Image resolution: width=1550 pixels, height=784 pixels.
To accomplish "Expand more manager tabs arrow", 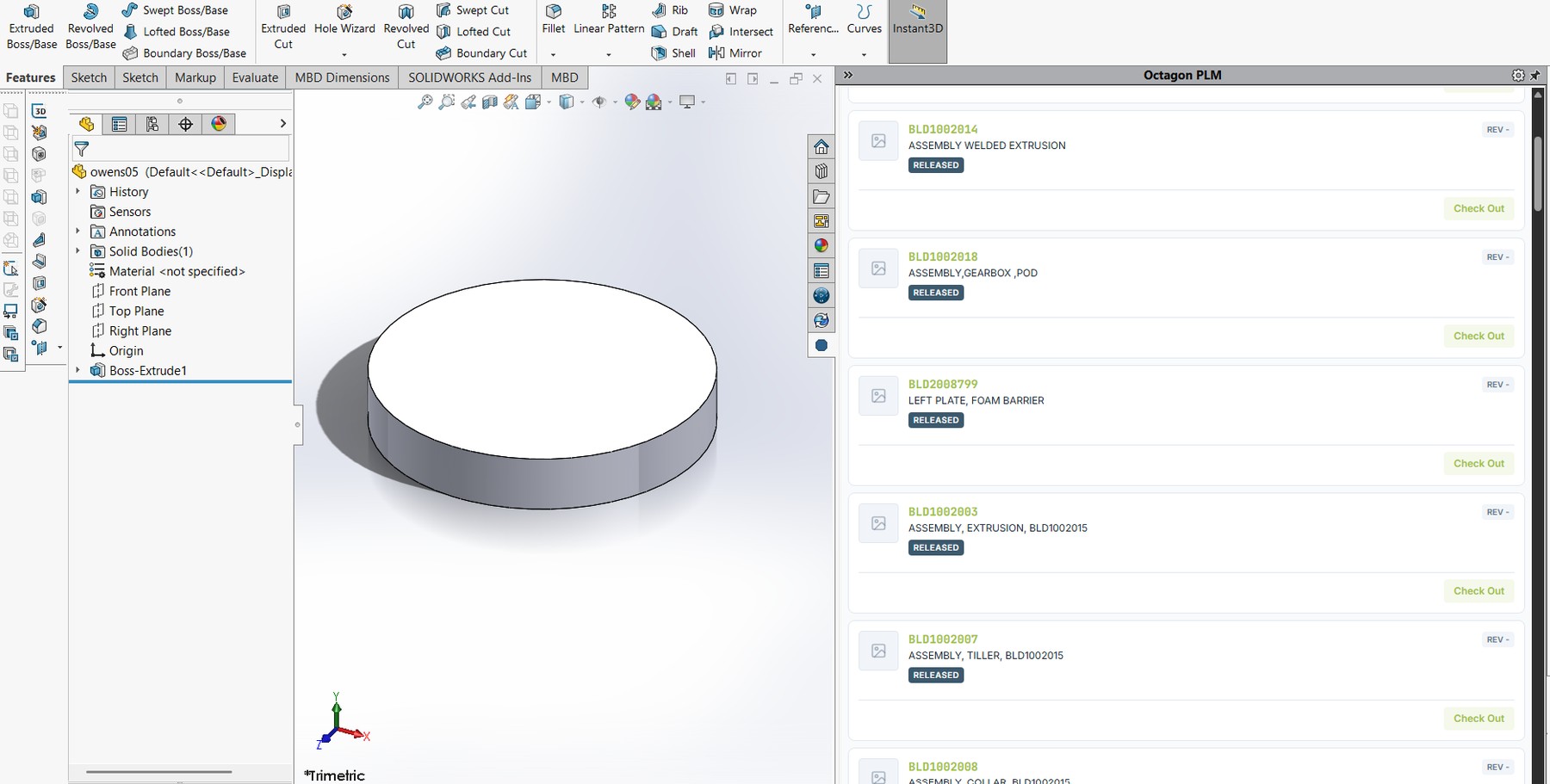I will pos(282,124).
